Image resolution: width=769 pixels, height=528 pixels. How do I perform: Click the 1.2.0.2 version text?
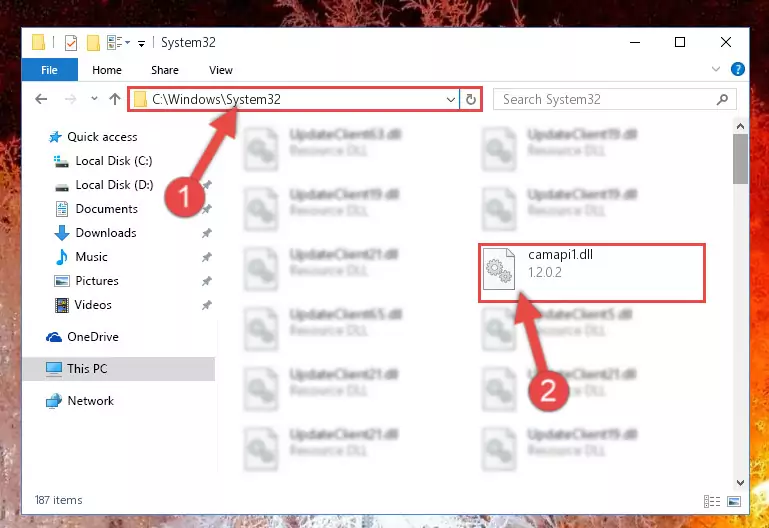545,272
